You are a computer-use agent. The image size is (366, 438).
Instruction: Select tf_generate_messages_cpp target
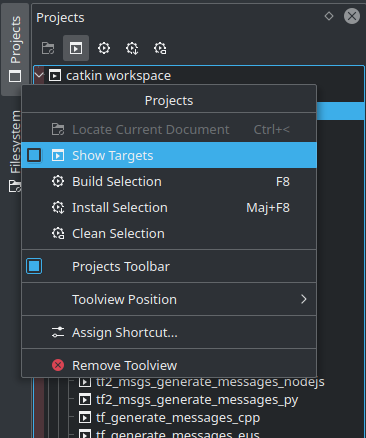click(x=178, y=418)
